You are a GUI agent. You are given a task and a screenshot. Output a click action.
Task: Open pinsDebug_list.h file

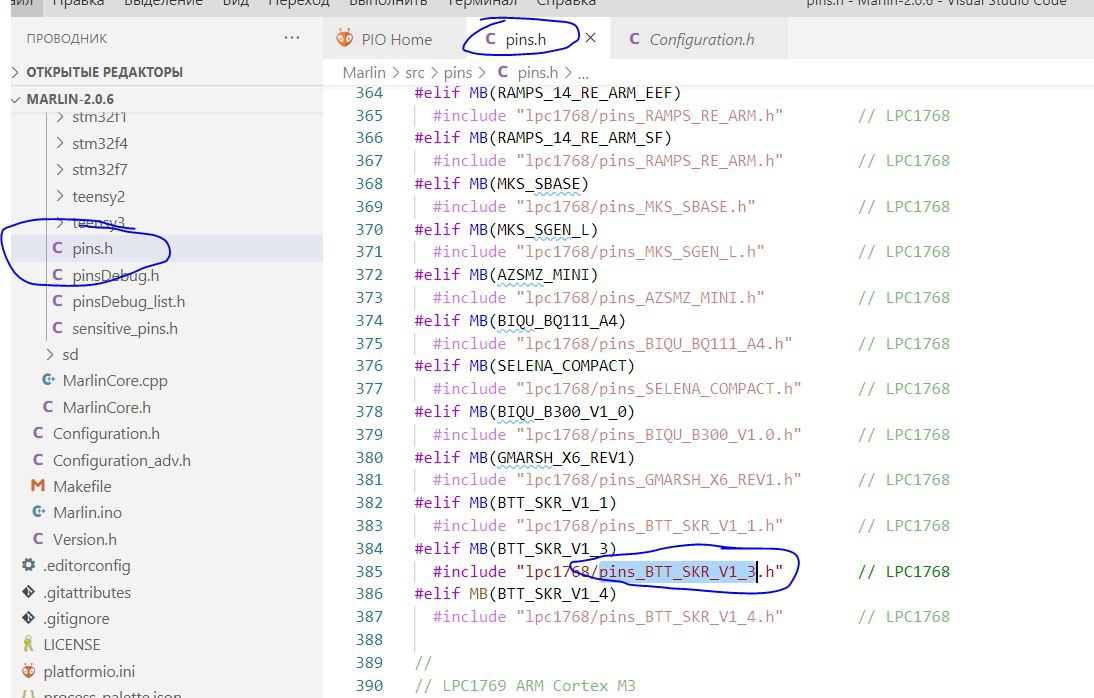(128, 302)
